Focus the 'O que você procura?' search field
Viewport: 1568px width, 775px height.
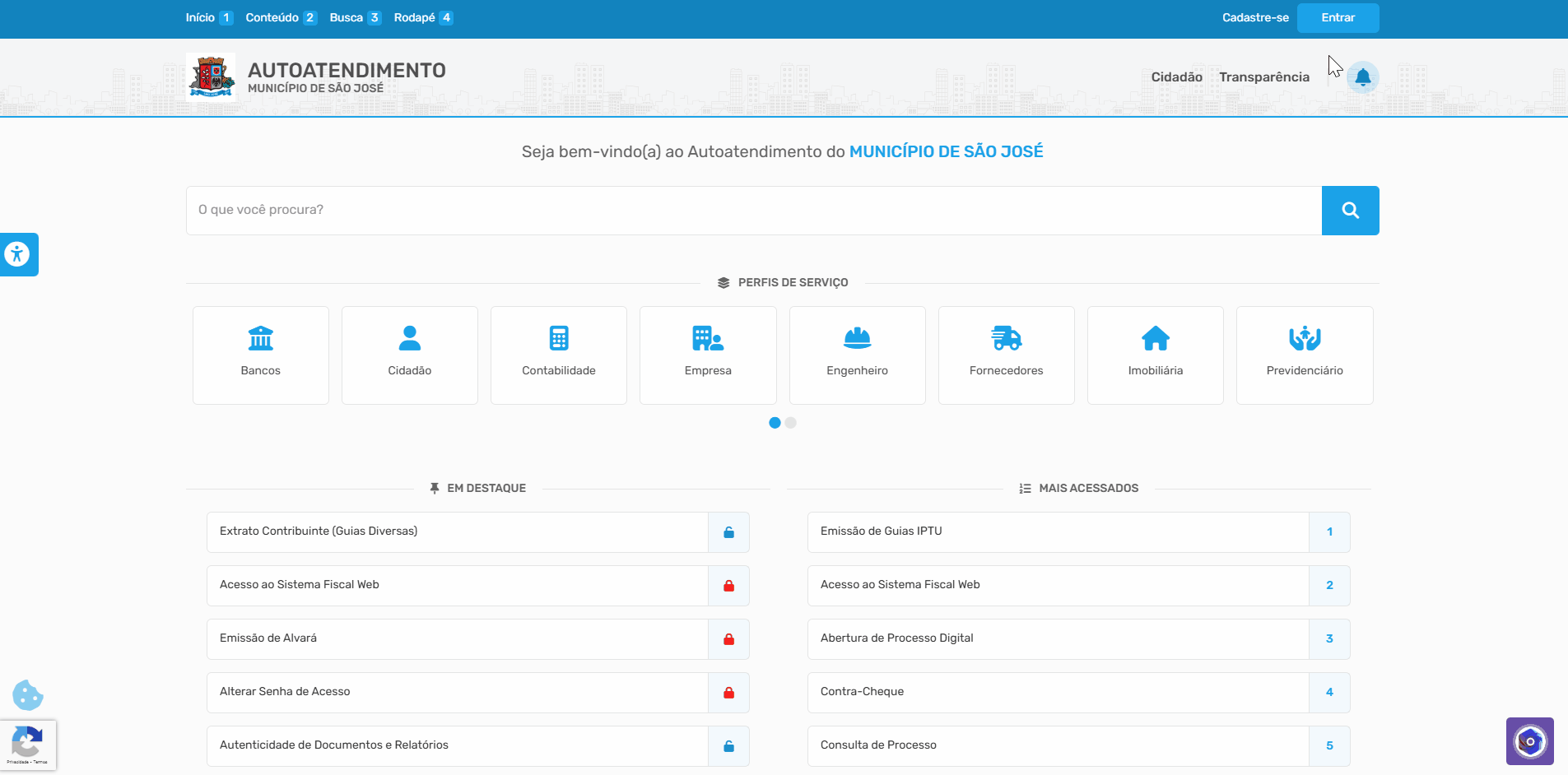point(753,211)
